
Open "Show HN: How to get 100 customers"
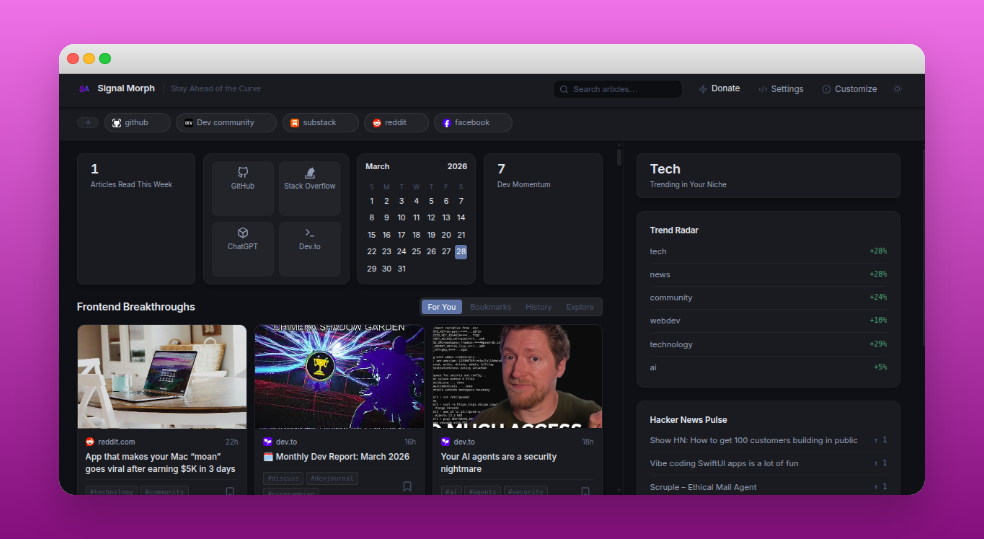pyautogui.click(x=753, y=440)
